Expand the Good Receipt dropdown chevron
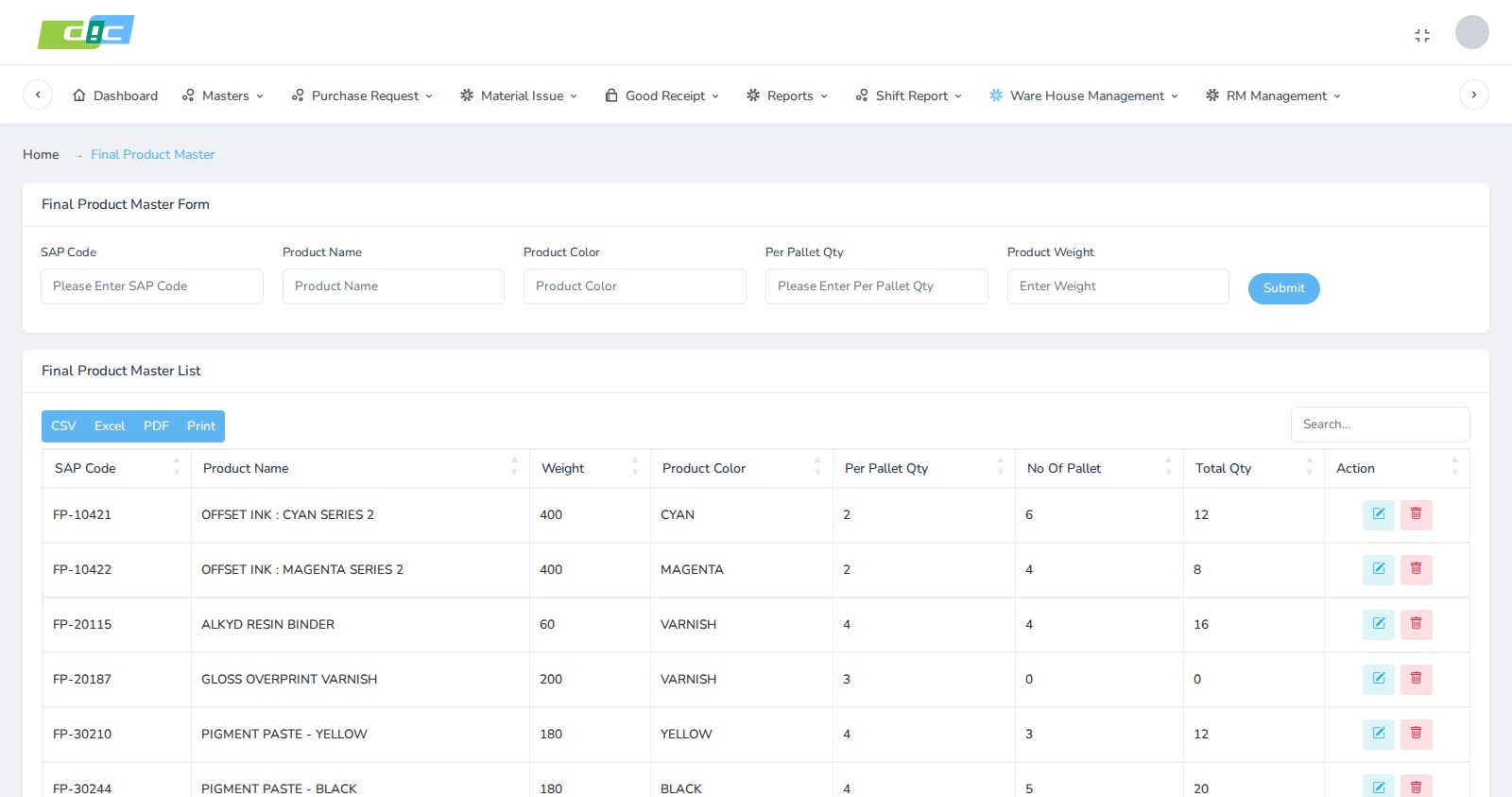This screenshot has width=1512, height=797. 715,96
